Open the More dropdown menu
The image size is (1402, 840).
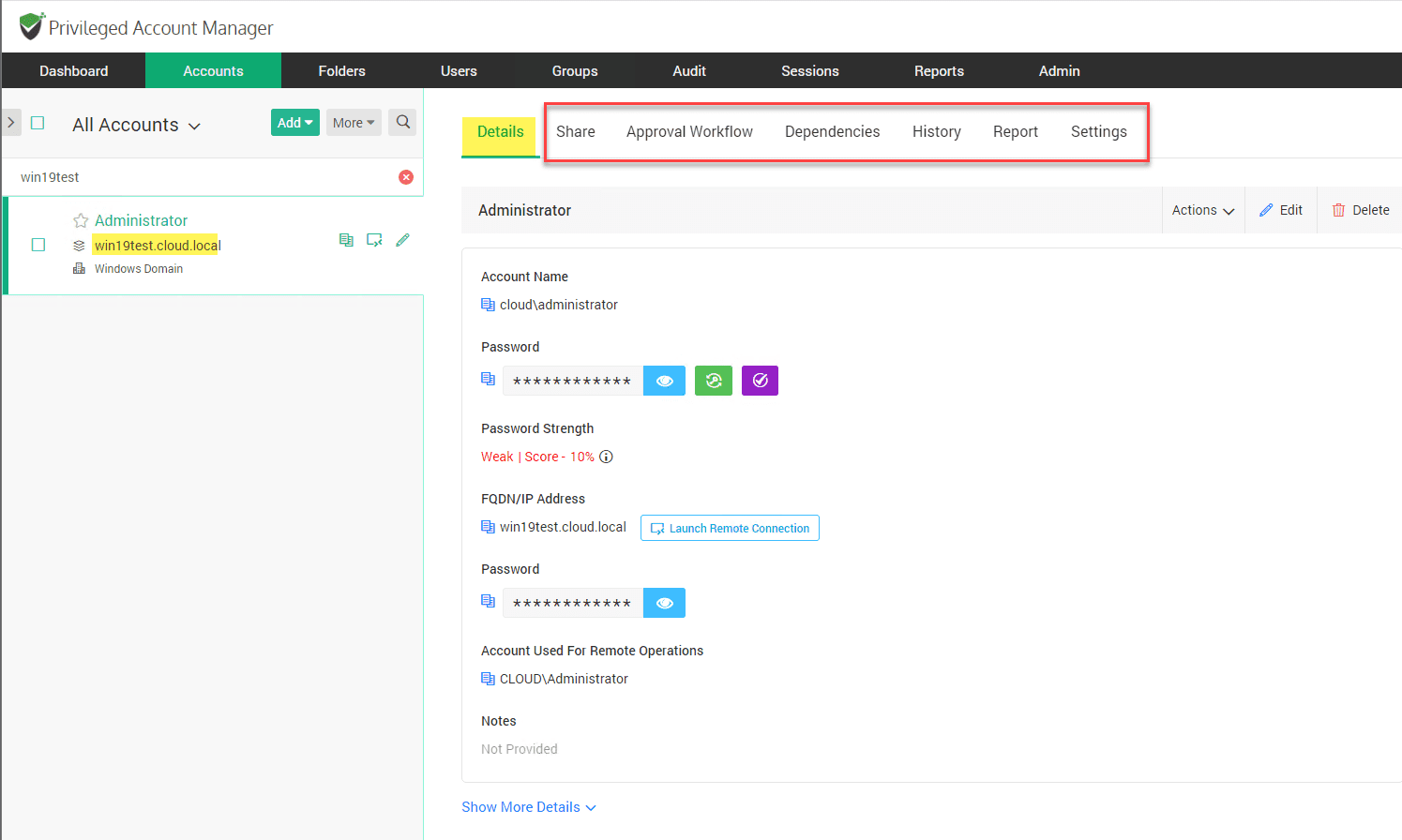(354, 123)
